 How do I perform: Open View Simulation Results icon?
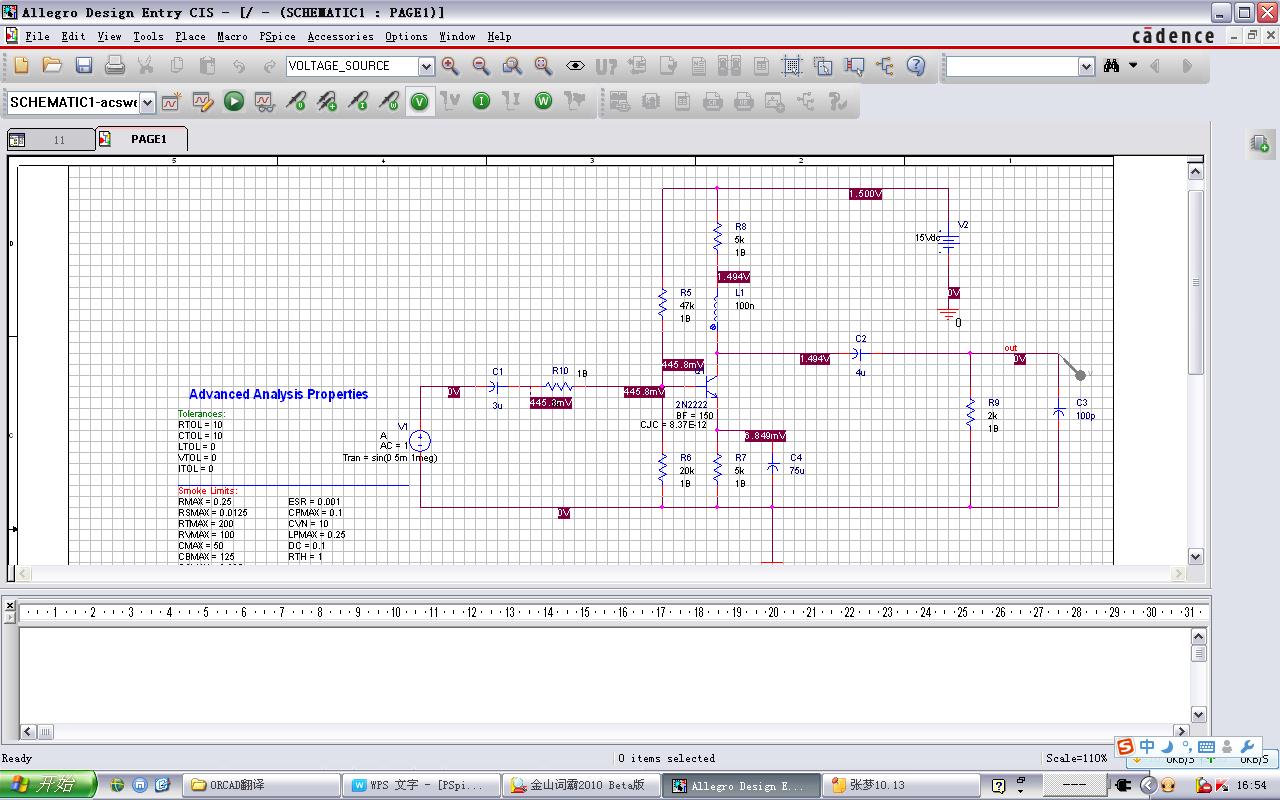264,101
